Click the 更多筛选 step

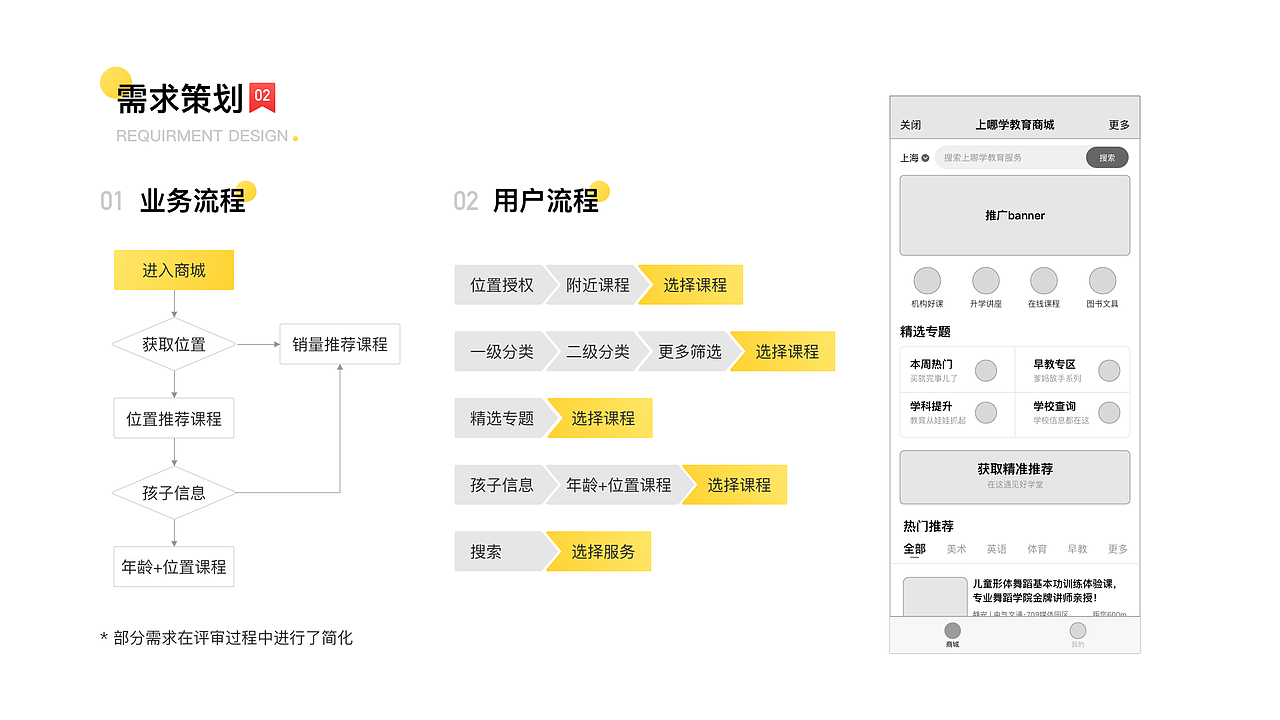click(x=690, y=351)
